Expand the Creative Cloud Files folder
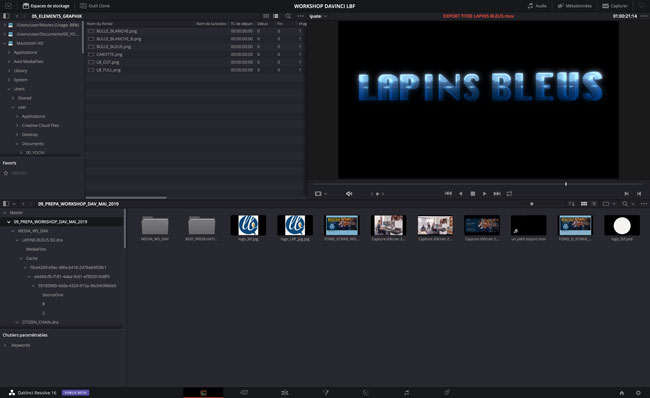Viewport: 650px width, 398px height. (x=17, y=125)
